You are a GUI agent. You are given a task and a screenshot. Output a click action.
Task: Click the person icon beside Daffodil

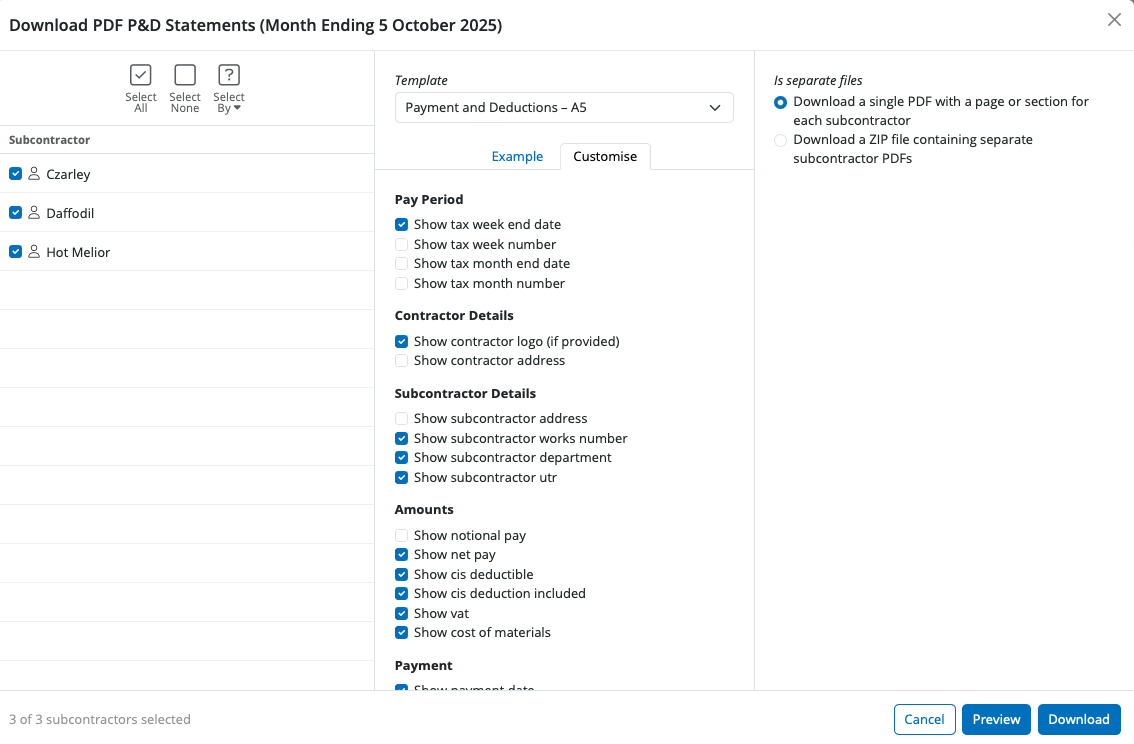click(34, 213)
